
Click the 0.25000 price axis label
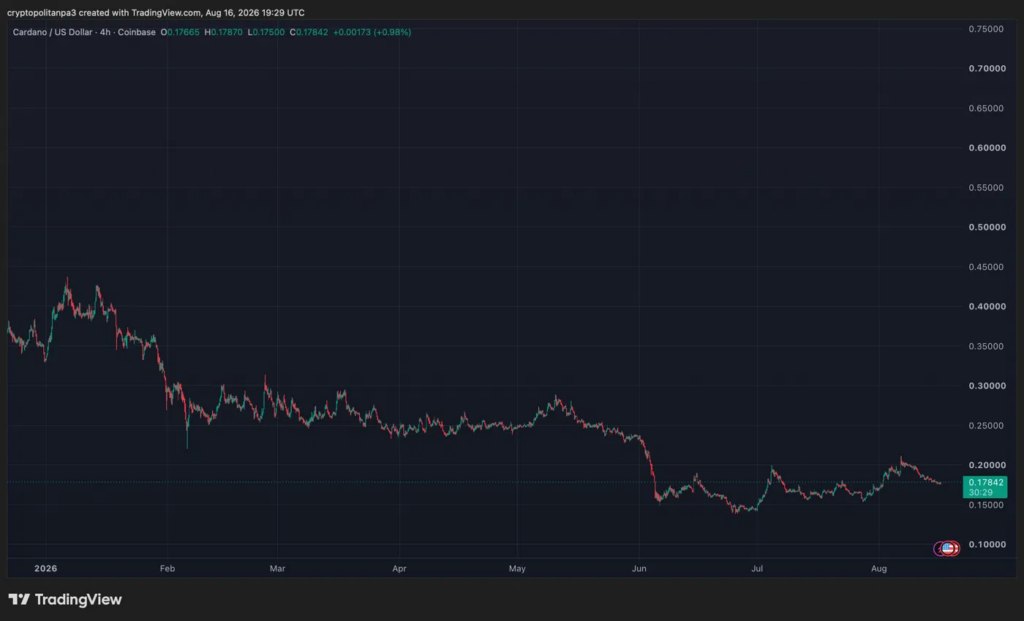[986, 425]
